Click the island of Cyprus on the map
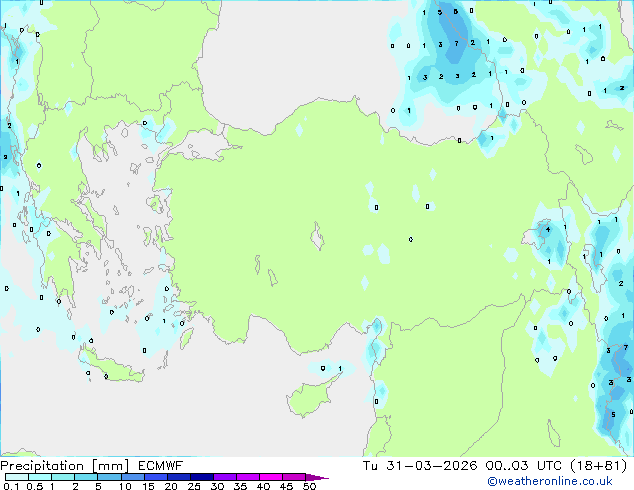This screenshot has width=634, height=490. point(309,398)
